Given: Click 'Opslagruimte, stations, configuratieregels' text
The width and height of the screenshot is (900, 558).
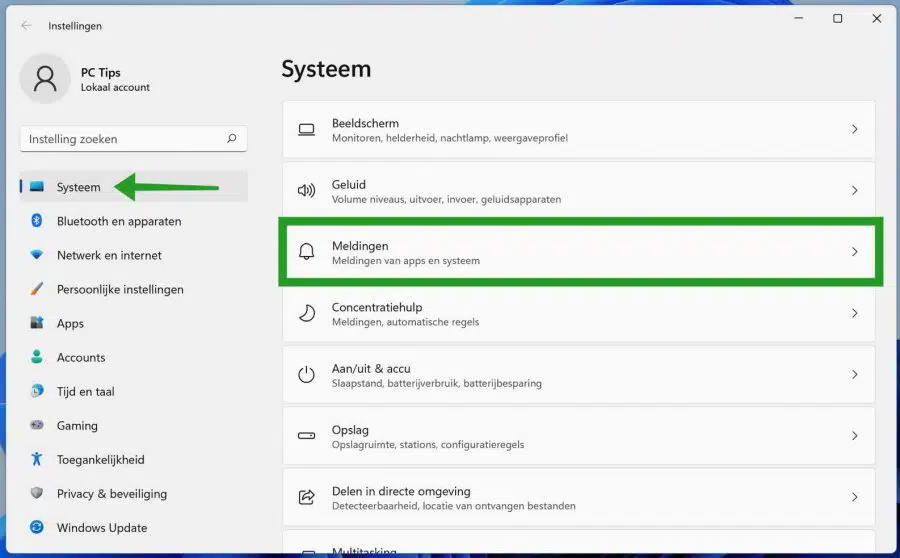Looking at the screenshot, I should [x=428, y=444].
